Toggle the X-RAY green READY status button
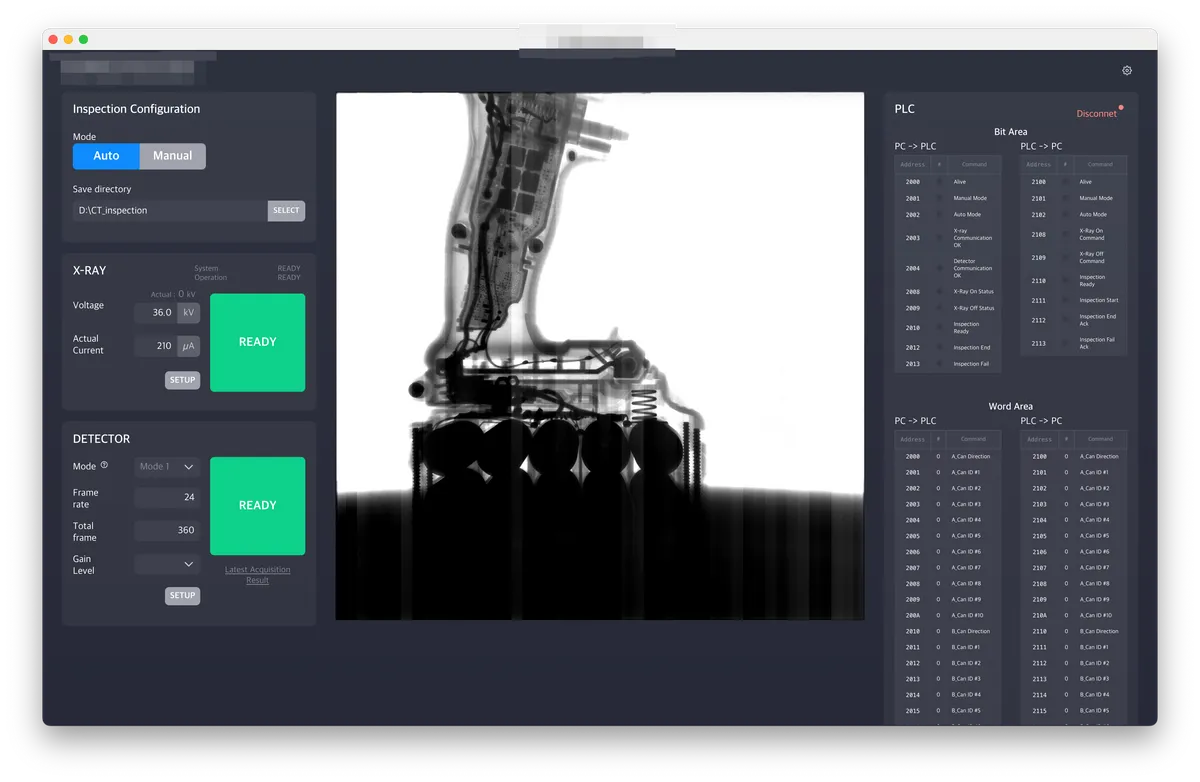This screenshot has height=782, width=1200. (257, 342)
